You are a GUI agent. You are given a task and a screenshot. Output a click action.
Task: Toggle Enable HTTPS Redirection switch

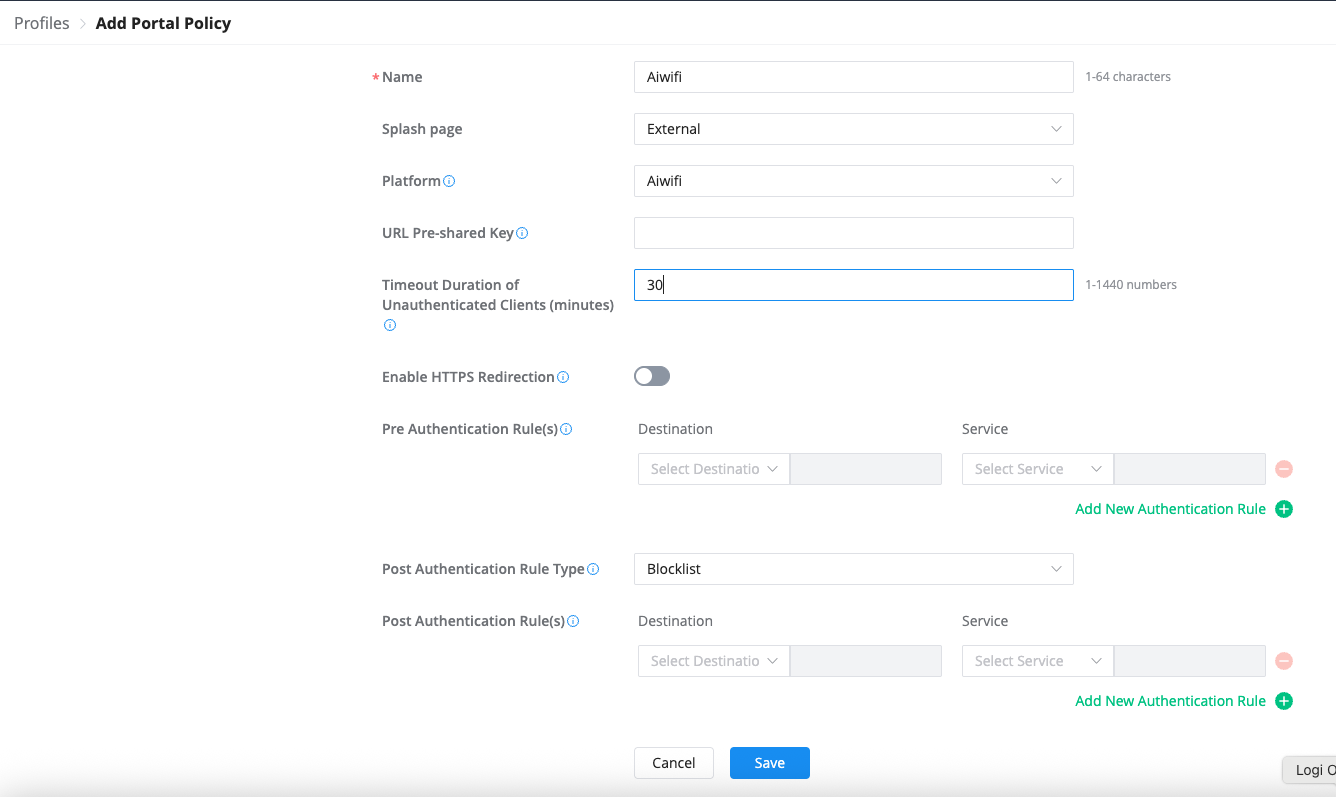(652, 376)
